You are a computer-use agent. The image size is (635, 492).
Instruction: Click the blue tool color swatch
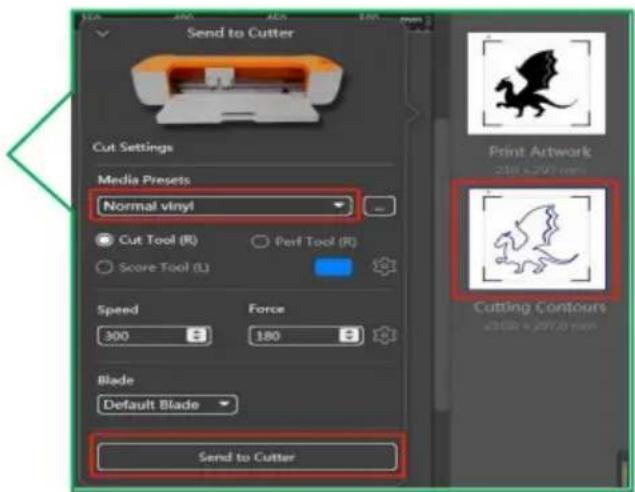[x=333, y=267]
